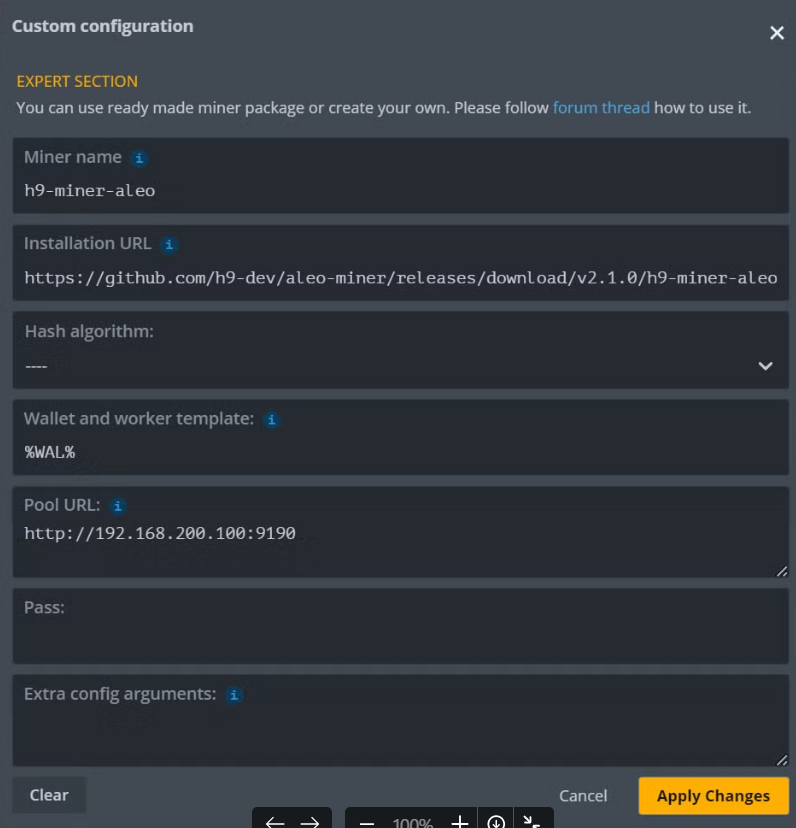Click the collapse fullscreen arrows icon
The image size is (796, 828).
click(532, 821)
